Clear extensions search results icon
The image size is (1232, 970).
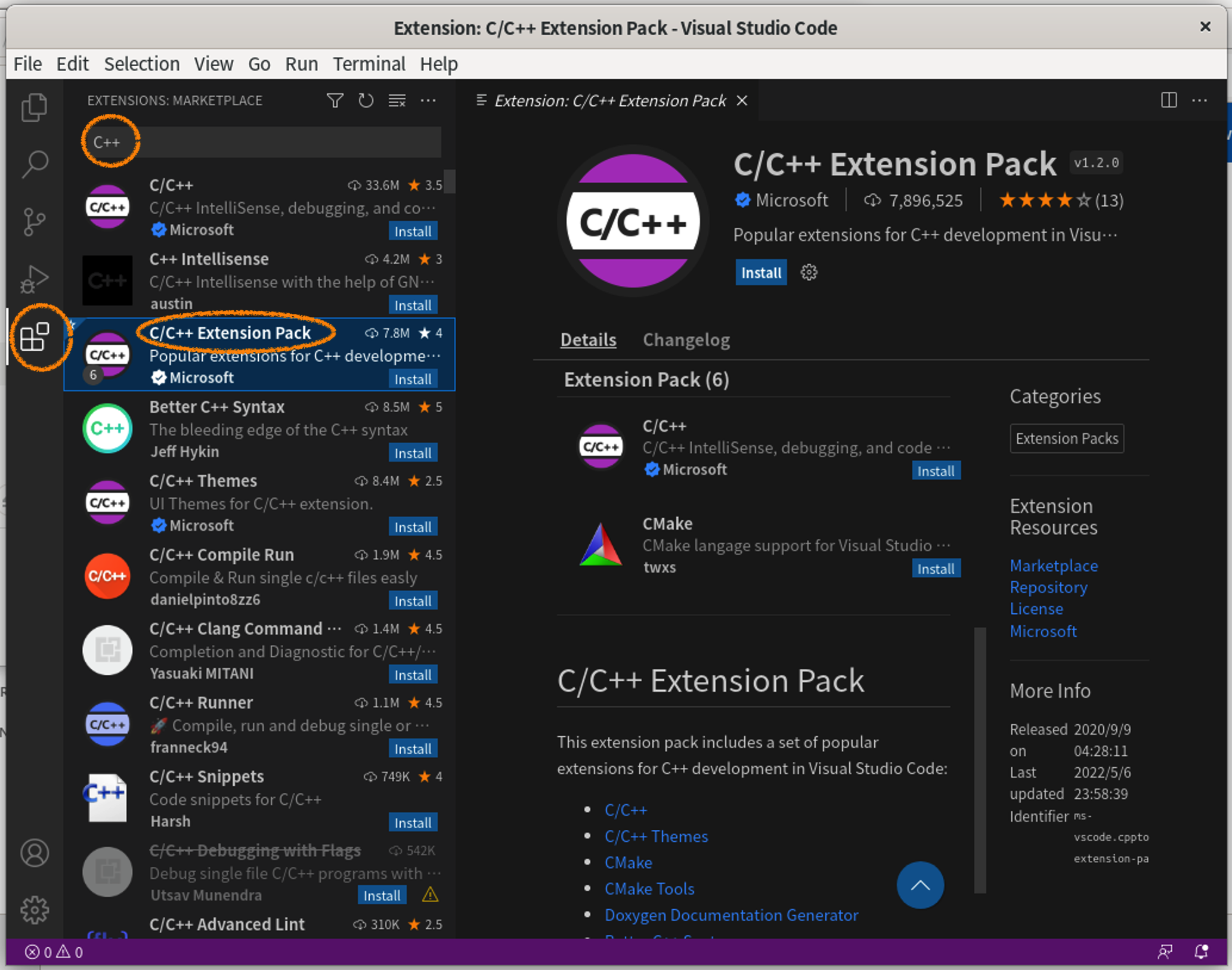point(397,100)
